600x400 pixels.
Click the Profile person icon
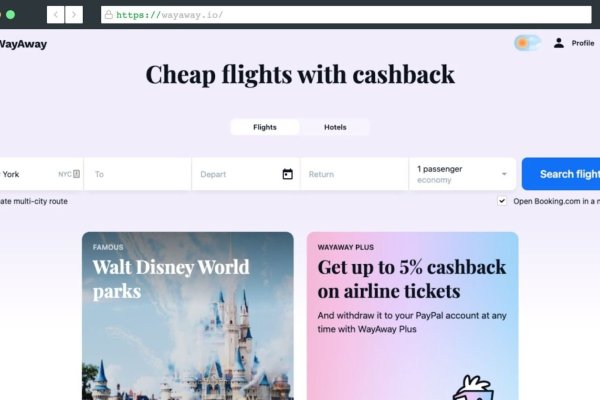click(559, 43)
